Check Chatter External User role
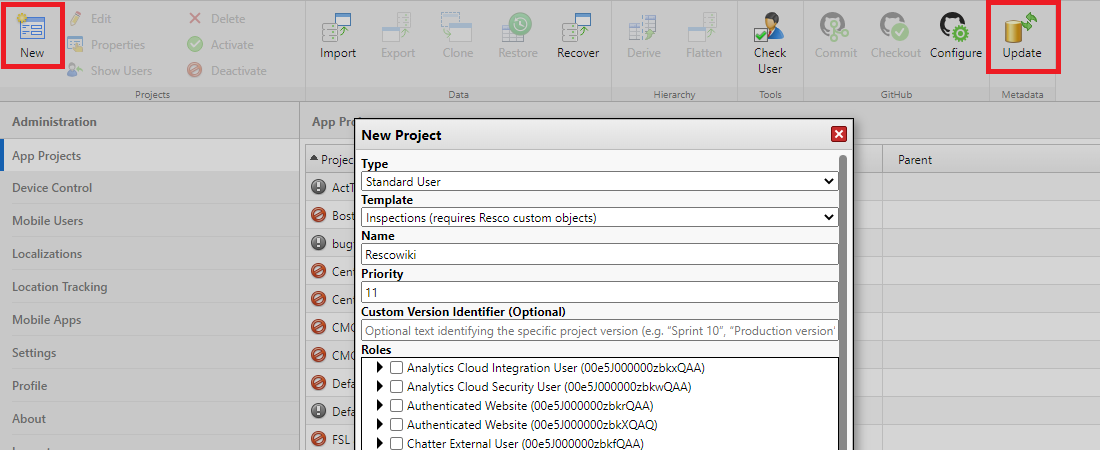 coord(396,443)
